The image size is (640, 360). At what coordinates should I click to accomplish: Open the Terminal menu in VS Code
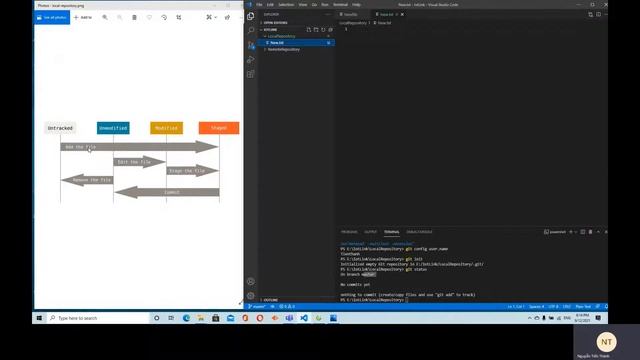(x=340, y=4)
